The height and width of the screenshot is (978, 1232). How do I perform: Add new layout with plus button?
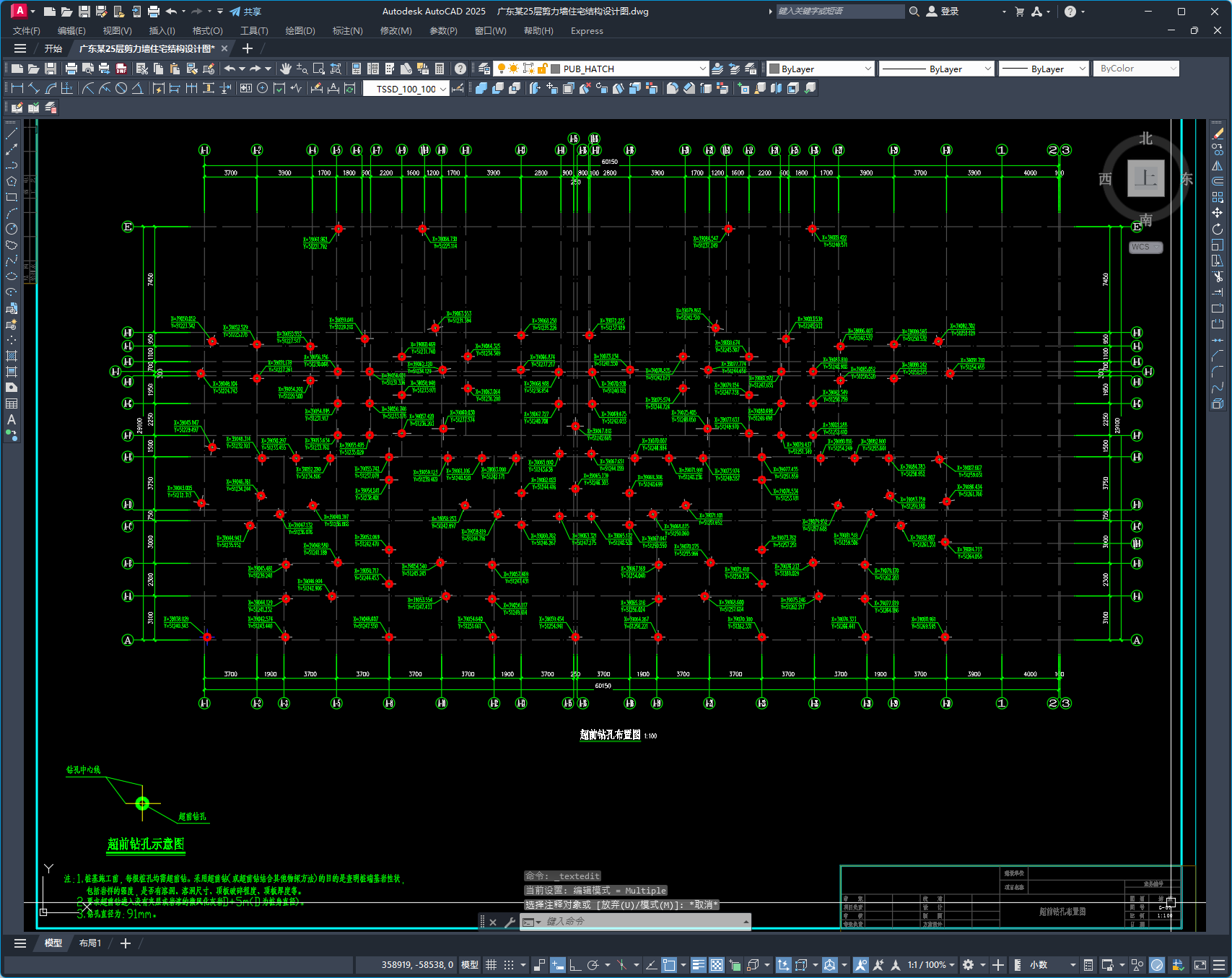coord(125,943)
